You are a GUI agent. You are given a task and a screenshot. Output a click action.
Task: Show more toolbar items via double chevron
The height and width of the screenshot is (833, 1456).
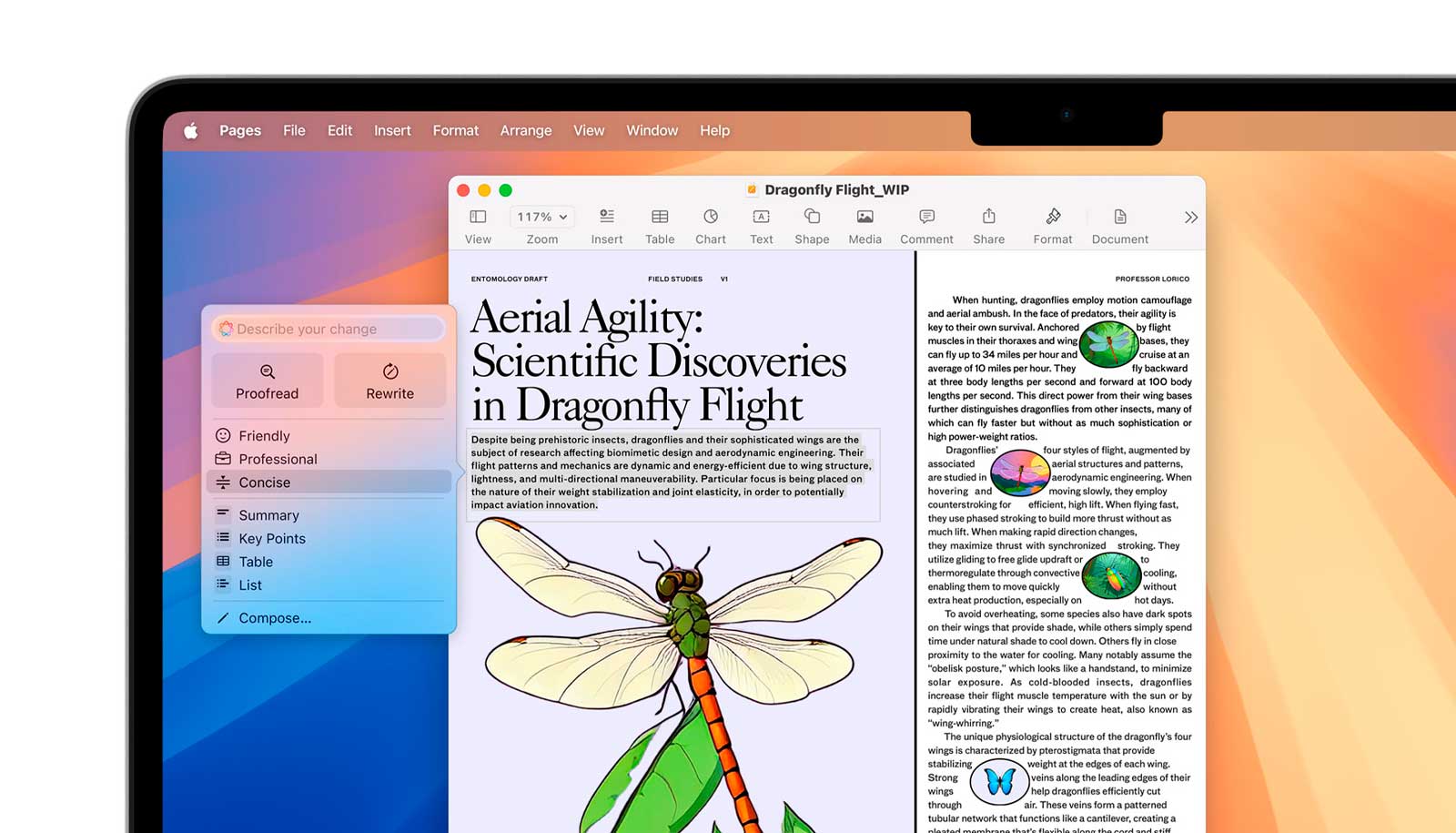(x=1190, y=218)
